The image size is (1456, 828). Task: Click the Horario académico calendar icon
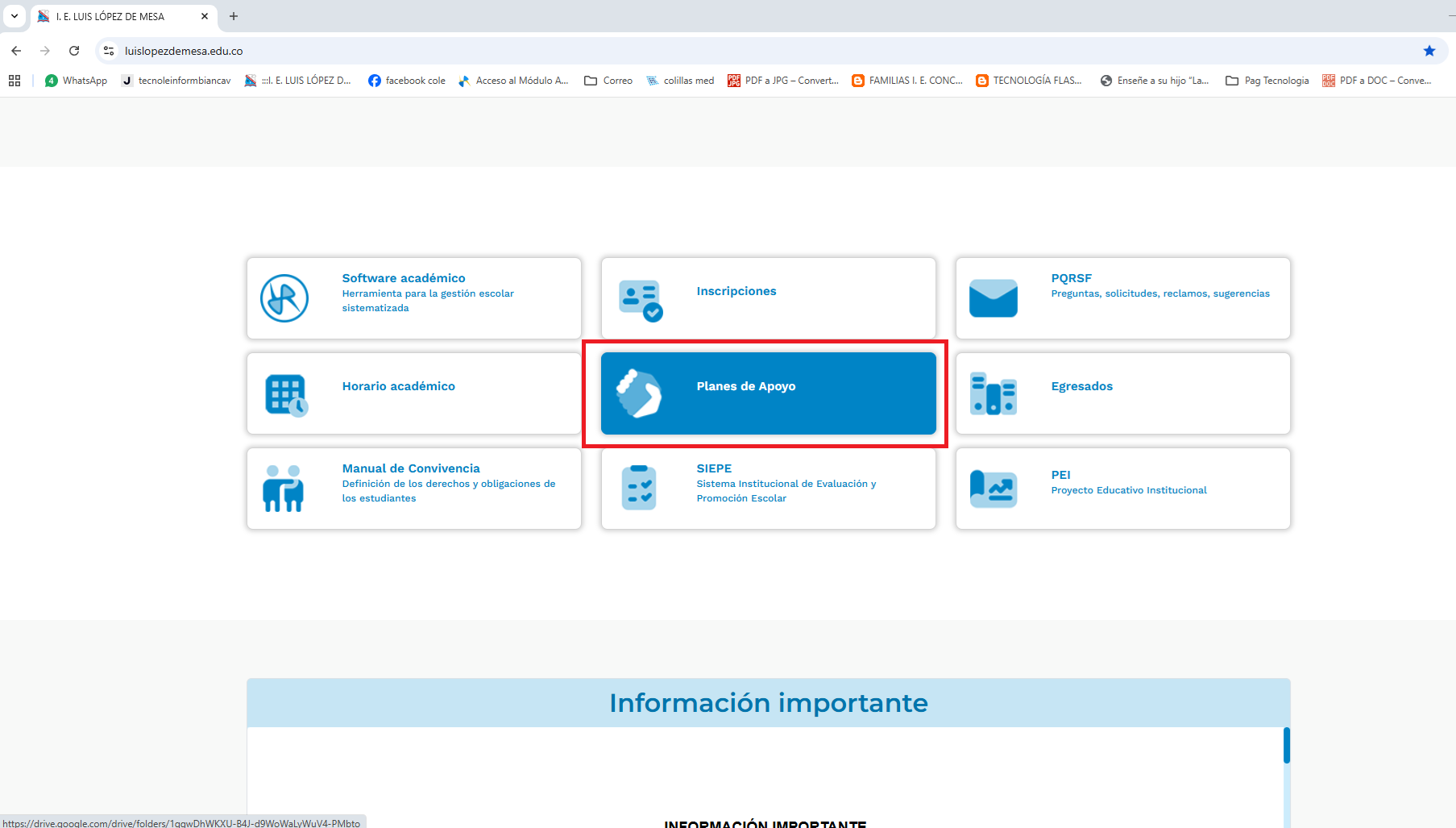286,395
